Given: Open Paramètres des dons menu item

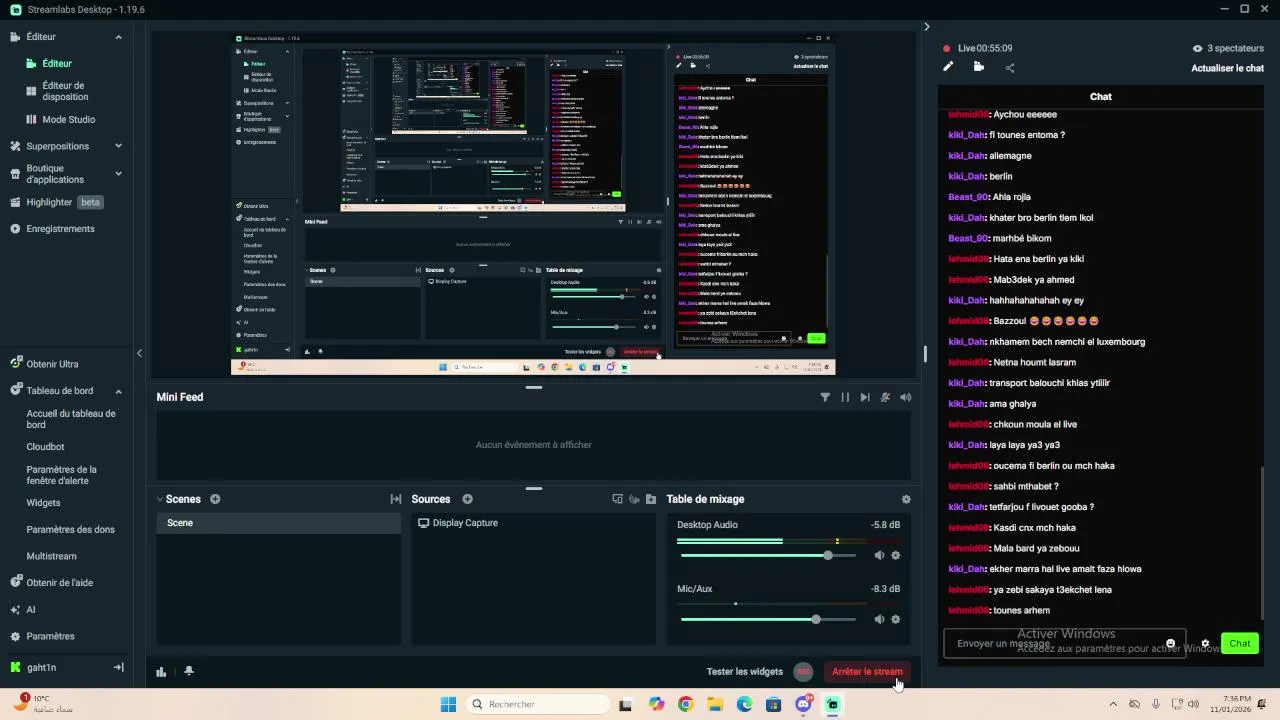Looking at the screenshot, I should pos(70,530).
